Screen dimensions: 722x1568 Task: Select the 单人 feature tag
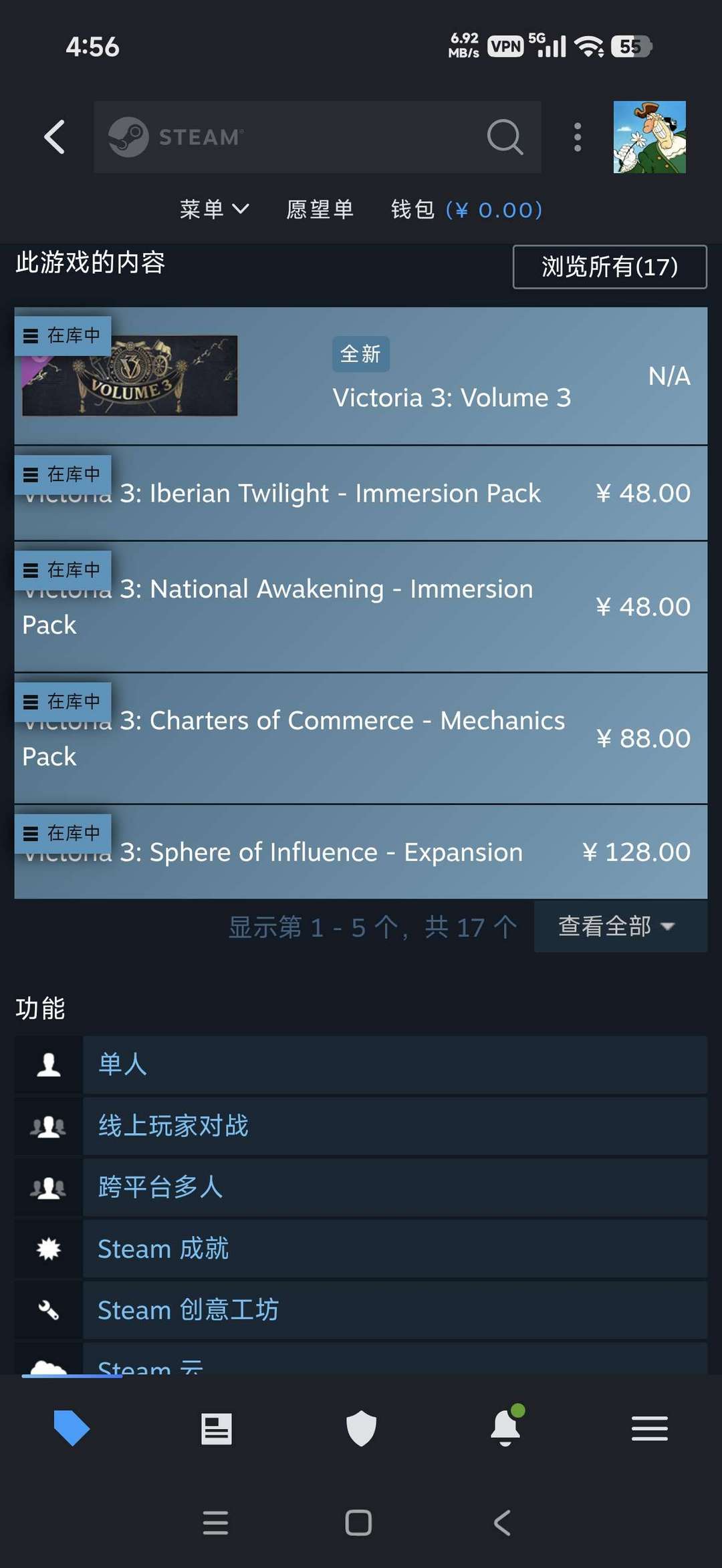[x=394, y=1064]
